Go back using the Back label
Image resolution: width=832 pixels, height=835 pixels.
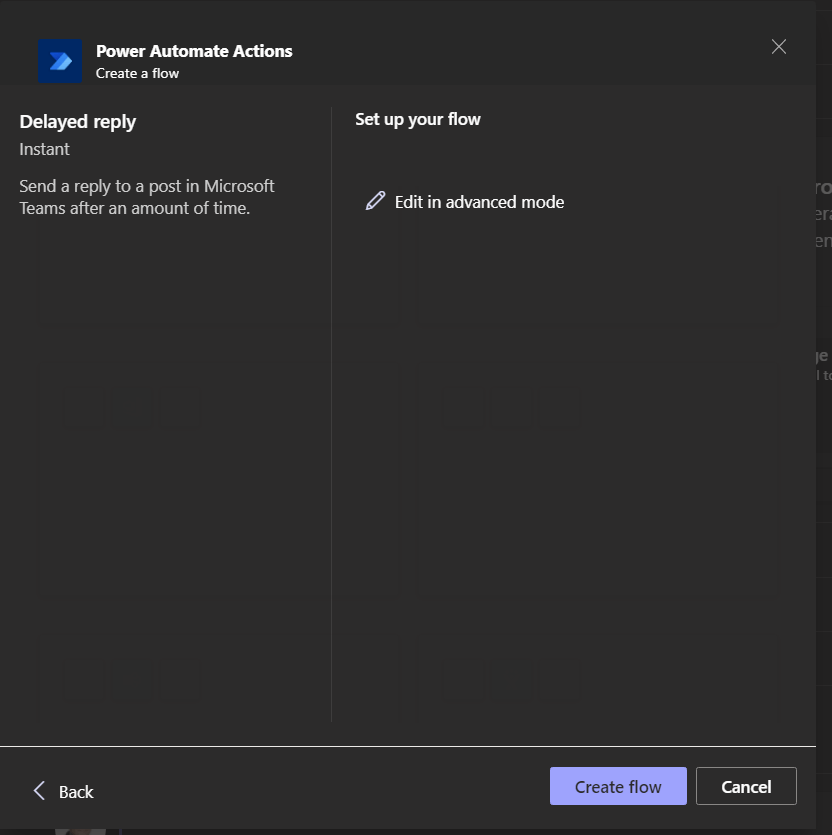click(76, 792)
